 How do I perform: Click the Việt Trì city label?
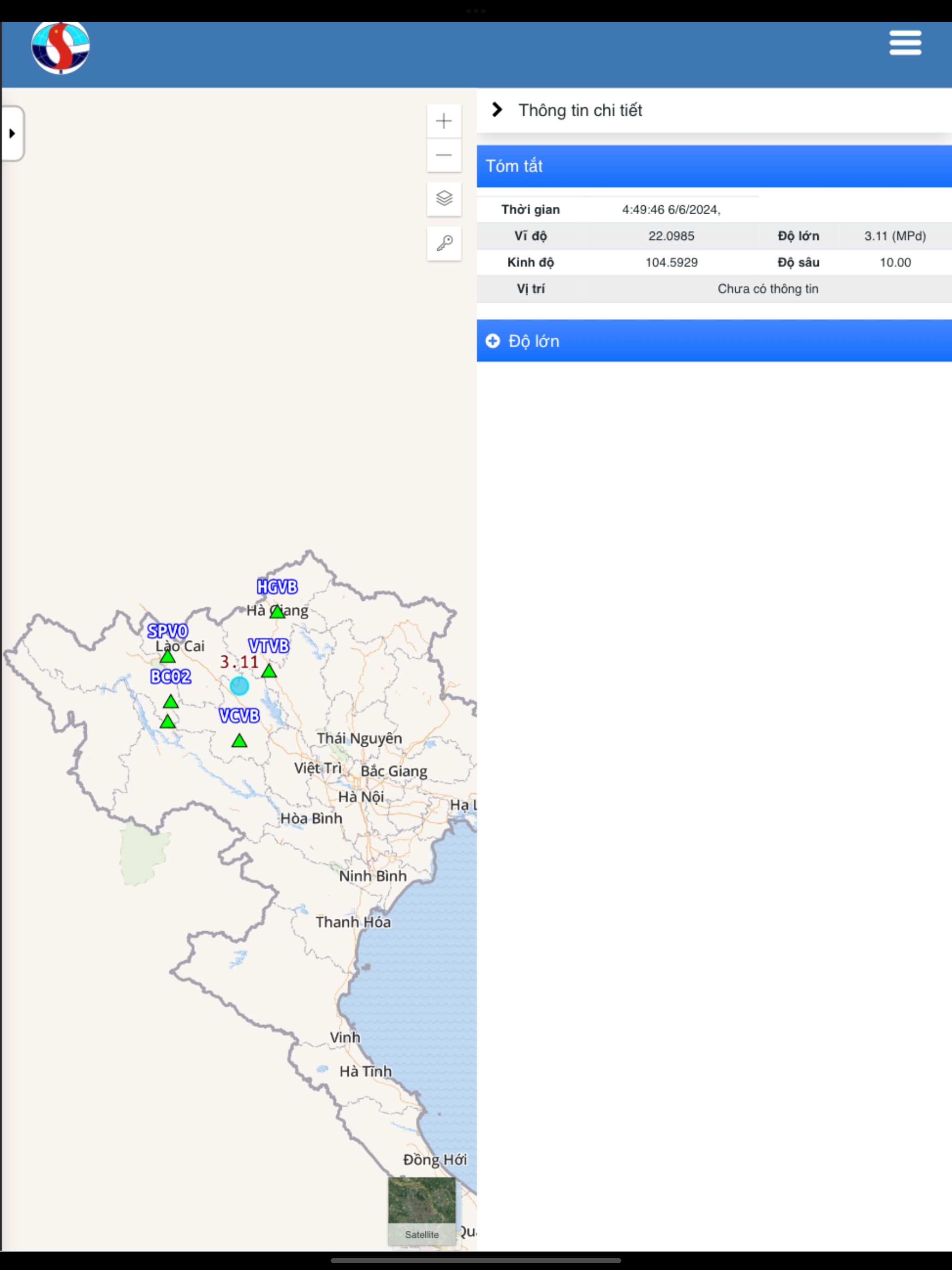point(318,768)
